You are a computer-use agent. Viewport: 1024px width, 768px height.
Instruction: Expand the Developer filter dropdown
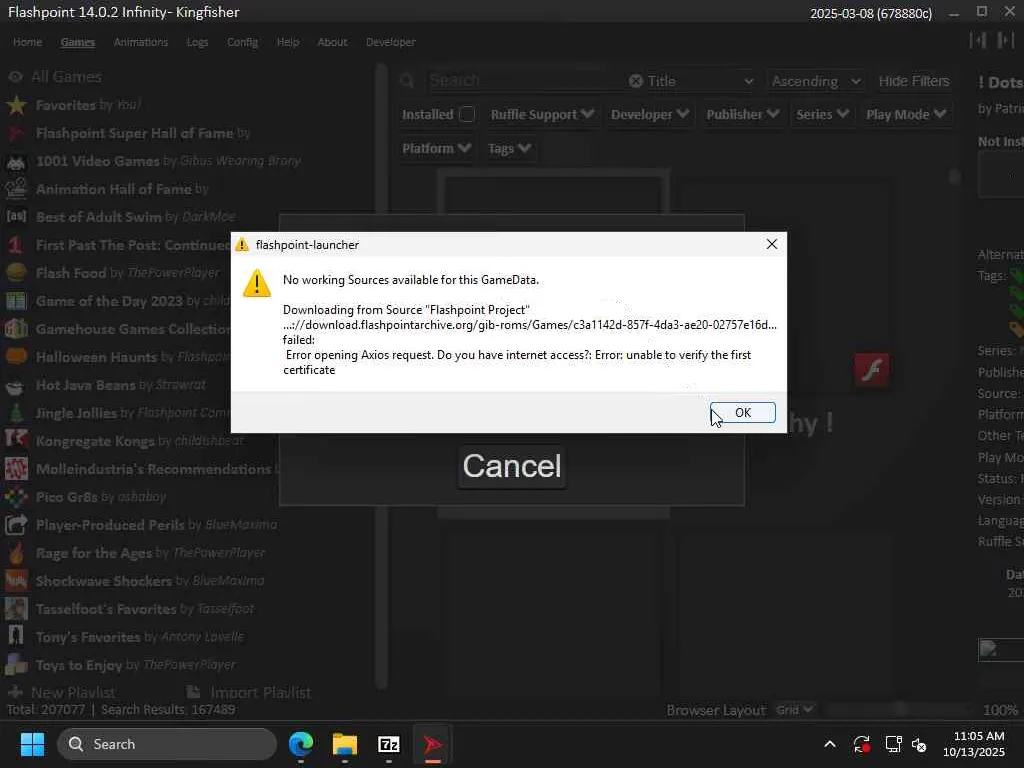coord(650,114)
